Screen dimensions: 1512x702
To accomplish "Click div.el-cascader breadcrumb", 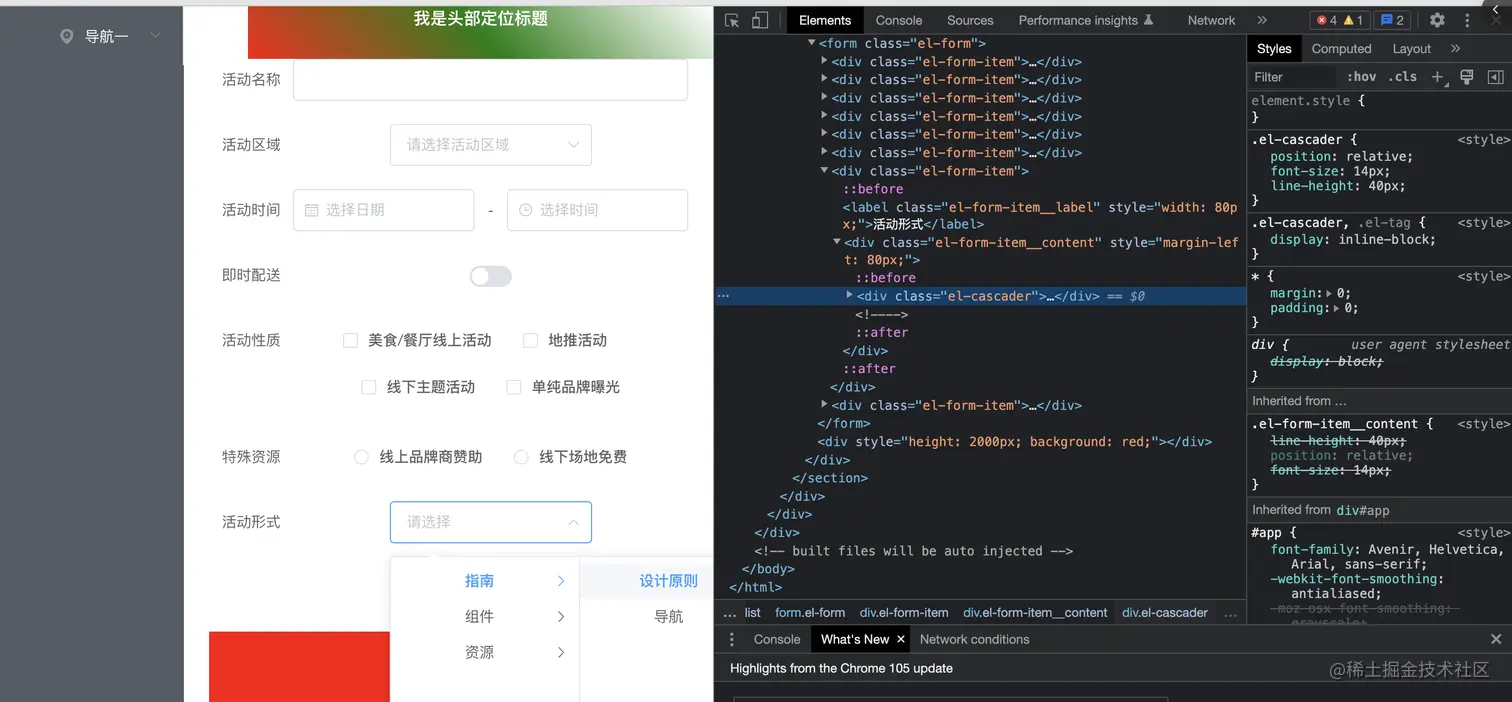I will [x=1165, y=613].
